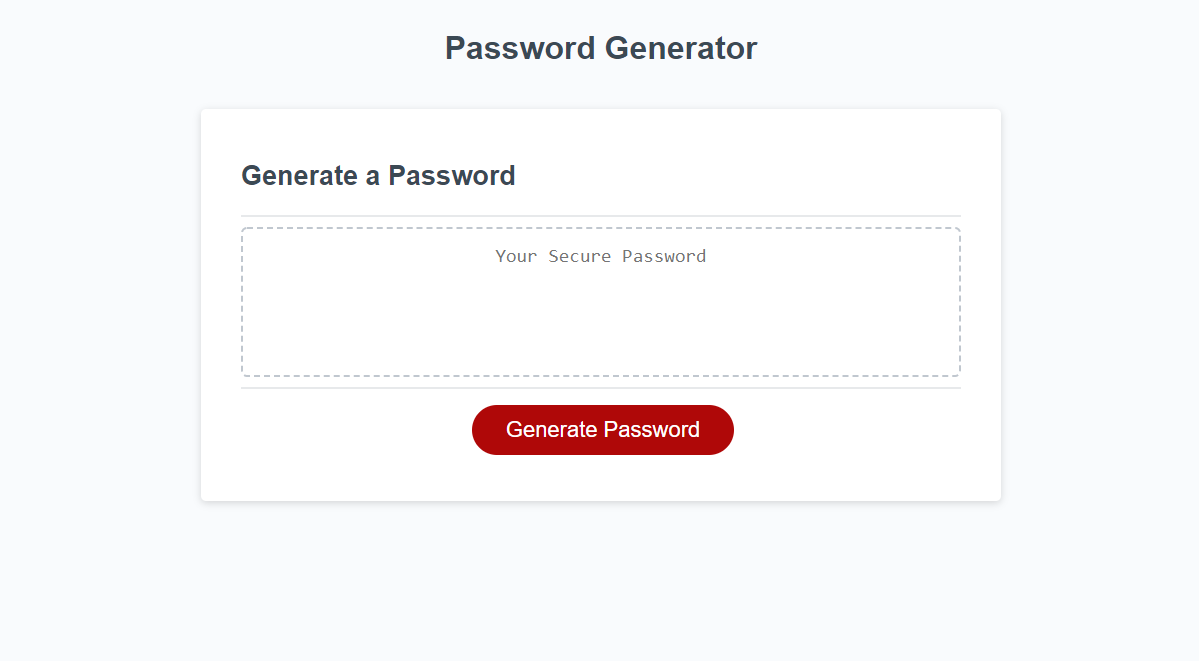Click the Your Secure Password placeholder text

point(600,256)
